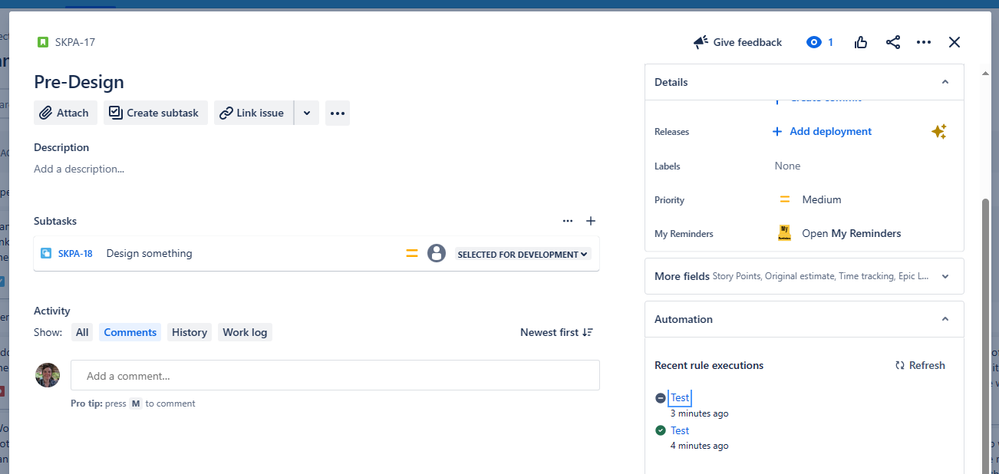The height and width of the screenshot is (474, 999).
Task: Add subtask with plus icon
Action: coord(591,221)
